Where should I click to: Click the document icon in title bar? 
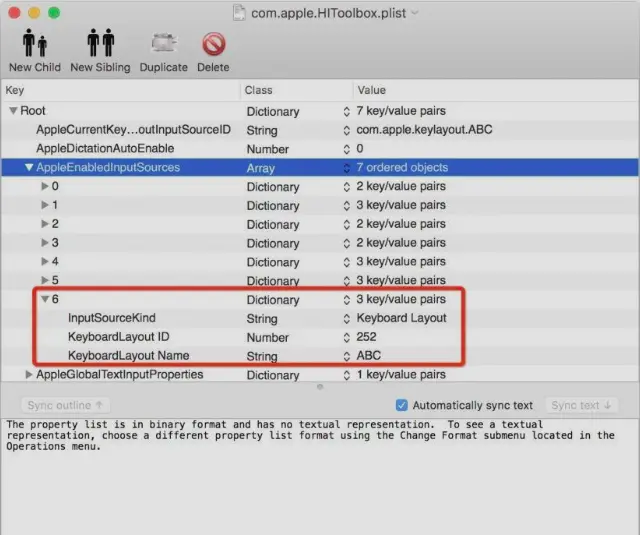239,13
